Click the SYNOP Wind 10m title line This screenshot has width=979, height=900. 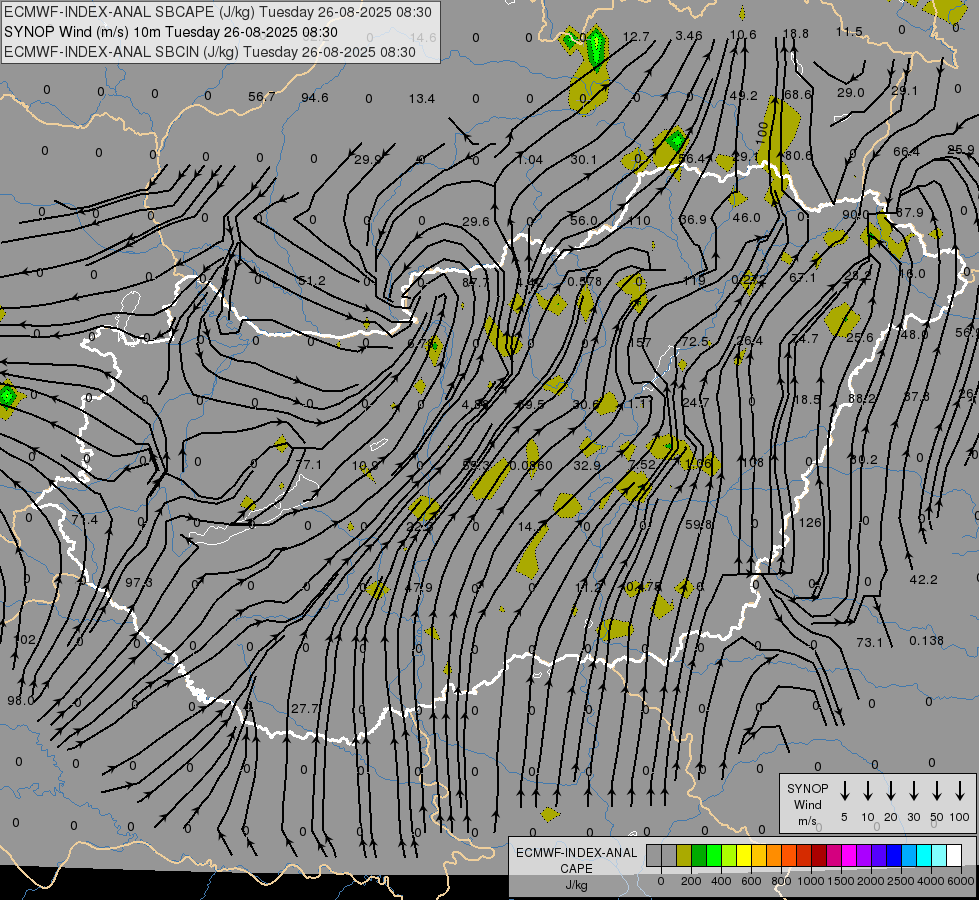tap(170, 32)
